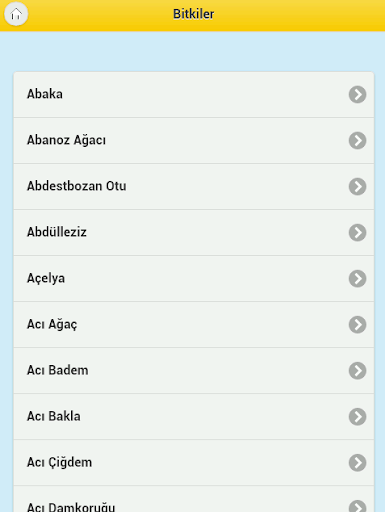Click the arrow icon beside Acı Bakla
This screenshot has width=385, height=512.
358,416
